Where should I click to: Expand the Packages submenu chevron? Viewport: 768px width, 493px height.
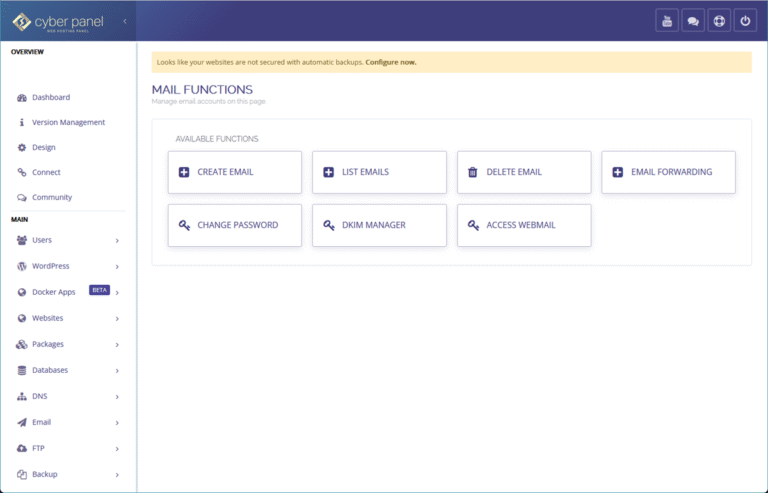(117, 345)
